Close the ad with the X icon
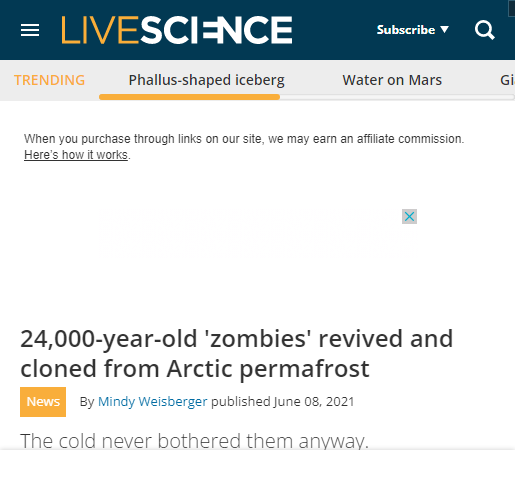This screenshot has height=500, width=515. [409, 217]
